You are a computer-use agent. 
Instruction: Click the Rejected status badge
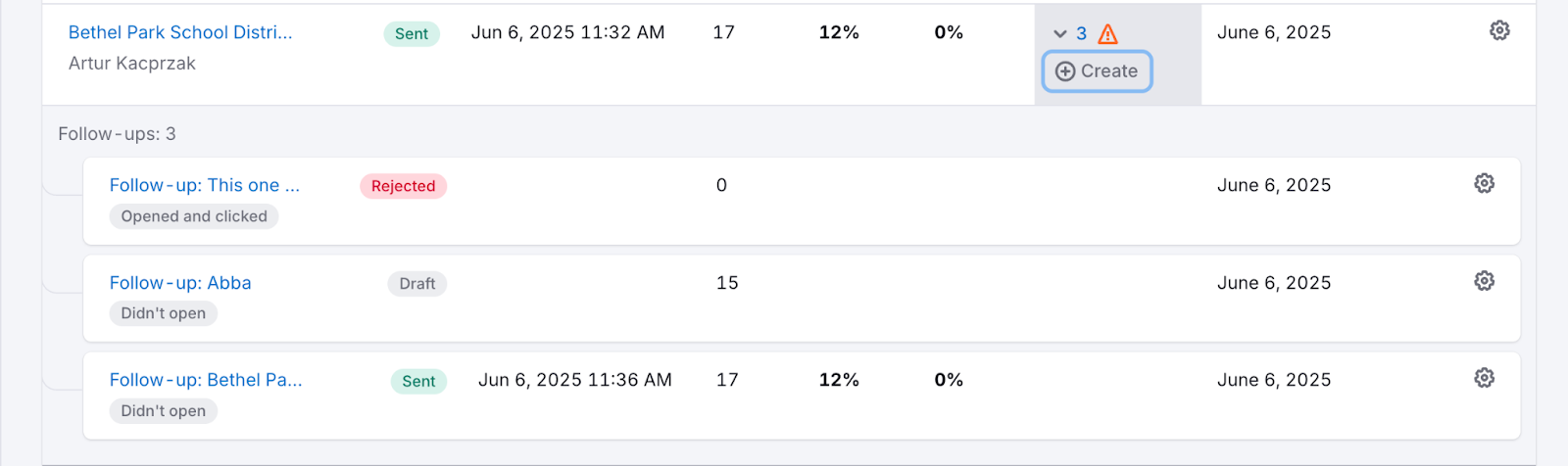pos(403,186)
